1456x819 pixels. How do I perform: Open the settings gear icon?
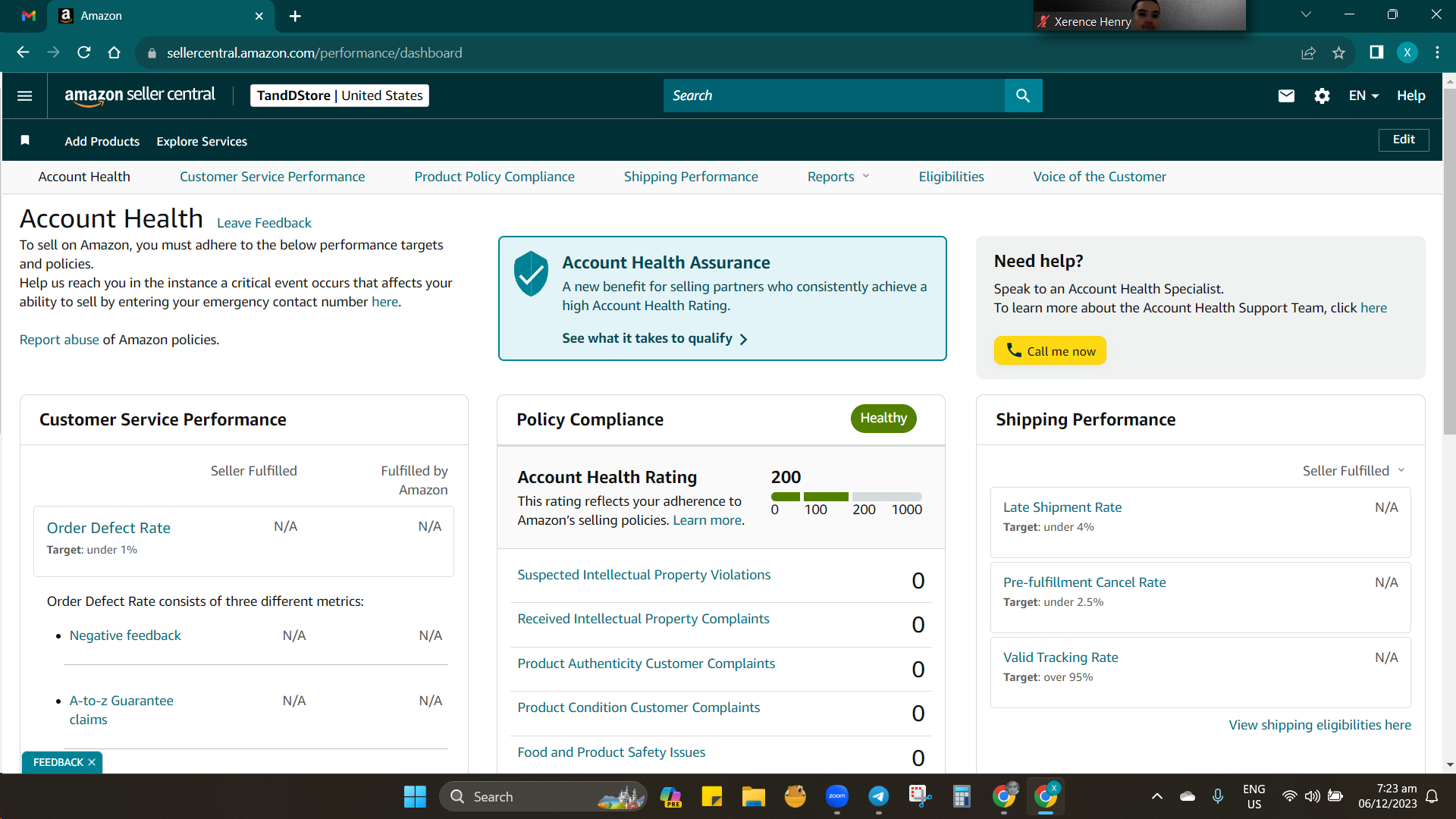(x=1322, y=96)
